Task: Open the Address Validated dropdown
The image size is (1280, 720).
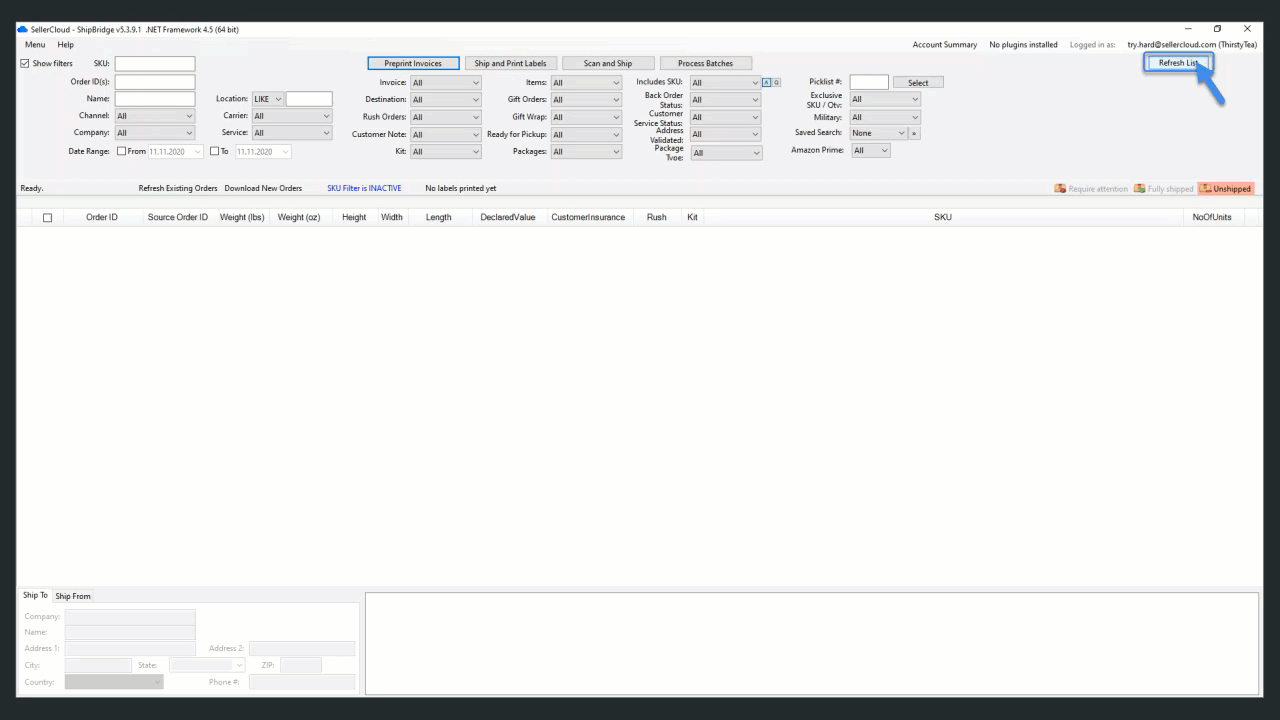Action: tap(726, 134)
